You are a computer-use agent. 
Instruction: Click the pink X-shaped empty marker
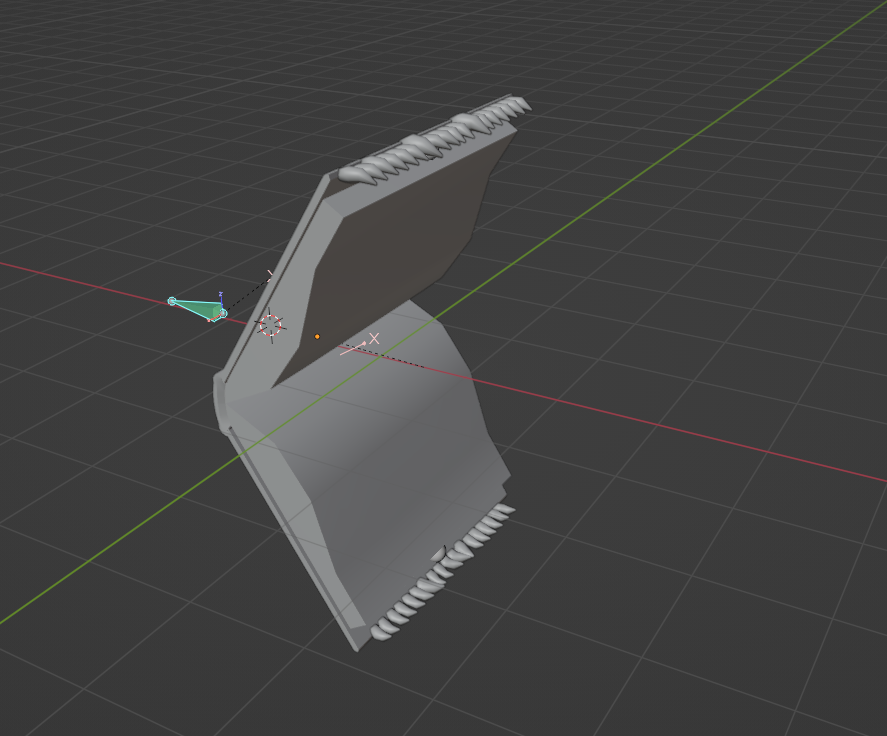375,339
